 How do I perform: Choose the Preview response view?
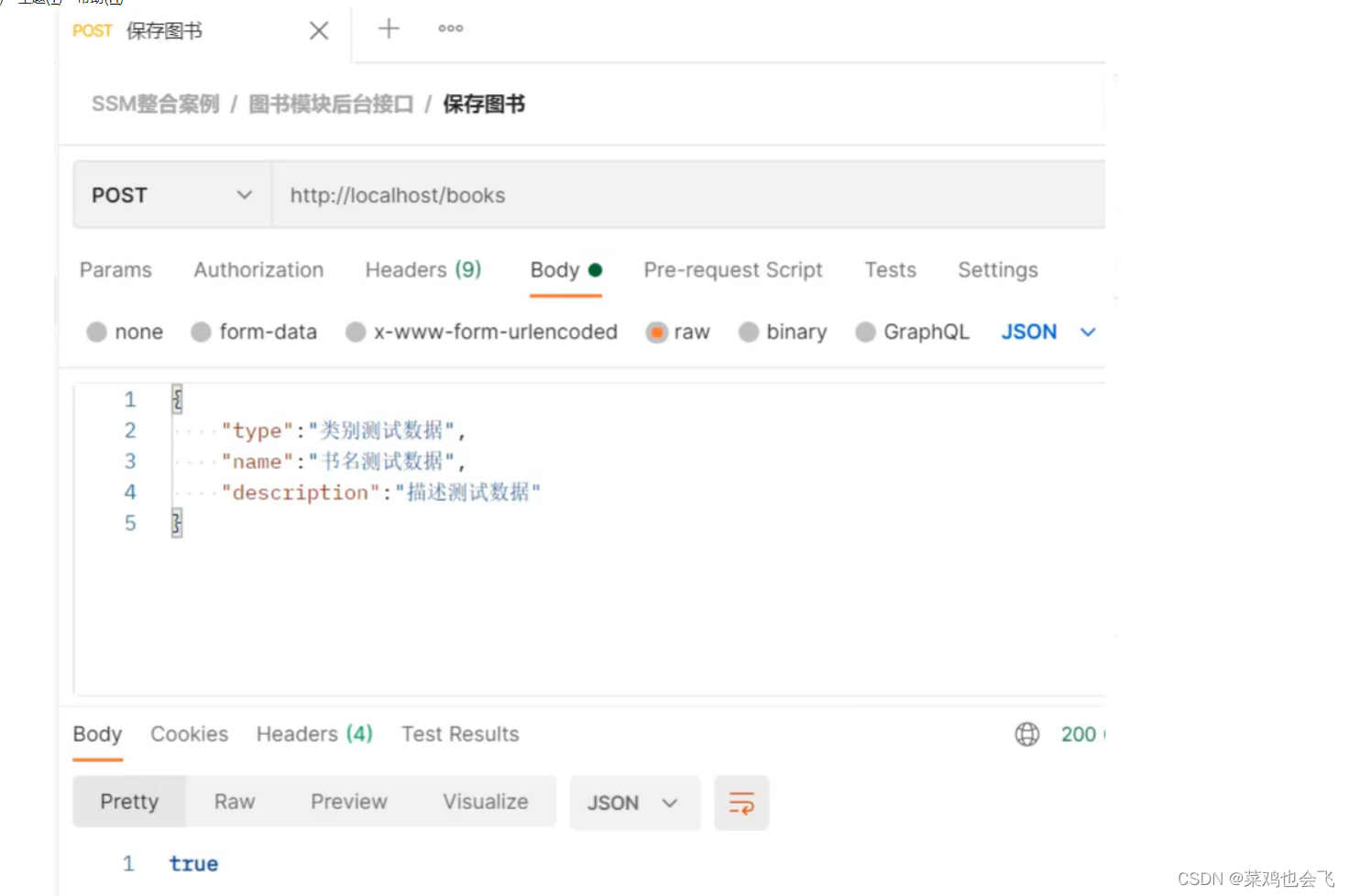349,803
